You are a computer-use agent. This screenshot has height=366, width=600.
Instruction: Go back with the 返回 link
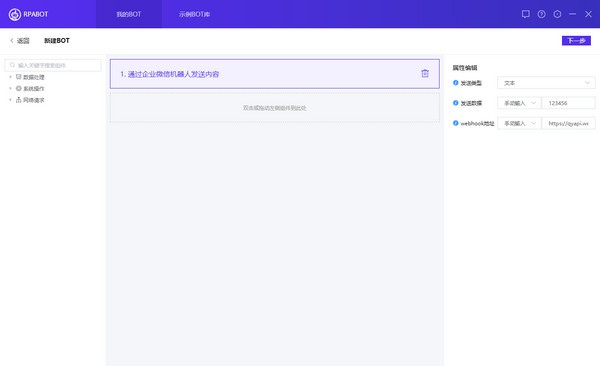pyautogui.click(x=20, y=41)
